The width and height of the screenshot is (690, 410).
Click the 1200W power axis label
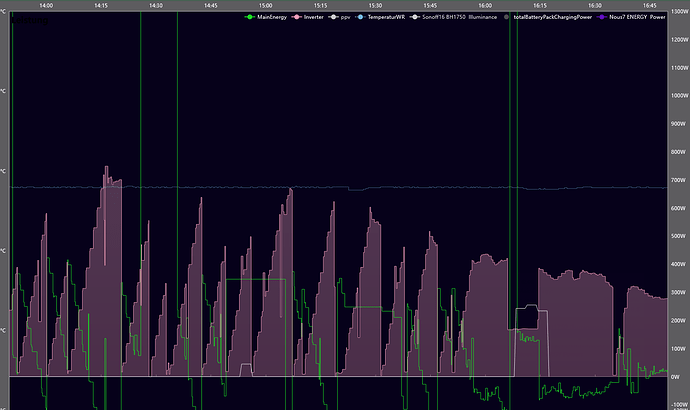pos(679,40)
